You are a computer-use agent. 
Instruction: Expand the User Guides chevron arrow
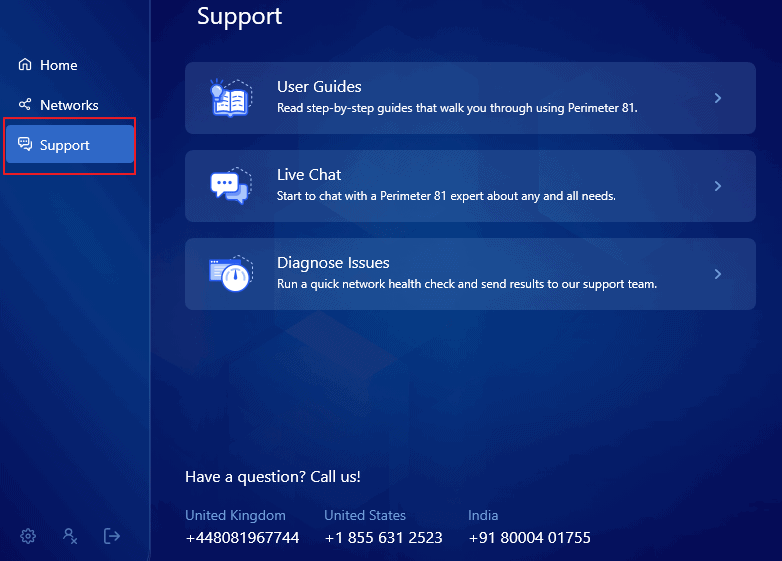coord(718,98)
